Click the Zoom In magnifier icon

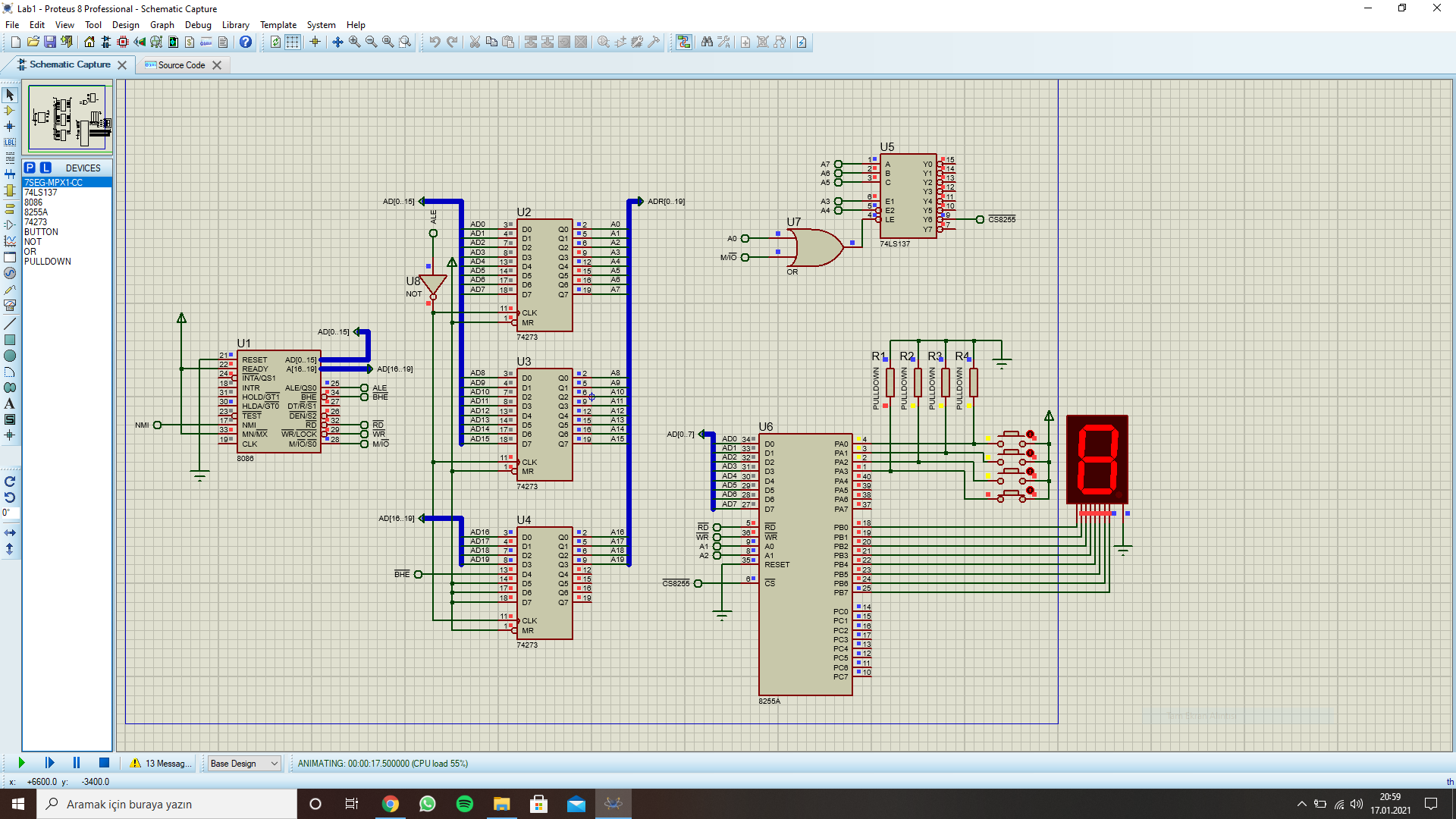click(x=354, y=42)
